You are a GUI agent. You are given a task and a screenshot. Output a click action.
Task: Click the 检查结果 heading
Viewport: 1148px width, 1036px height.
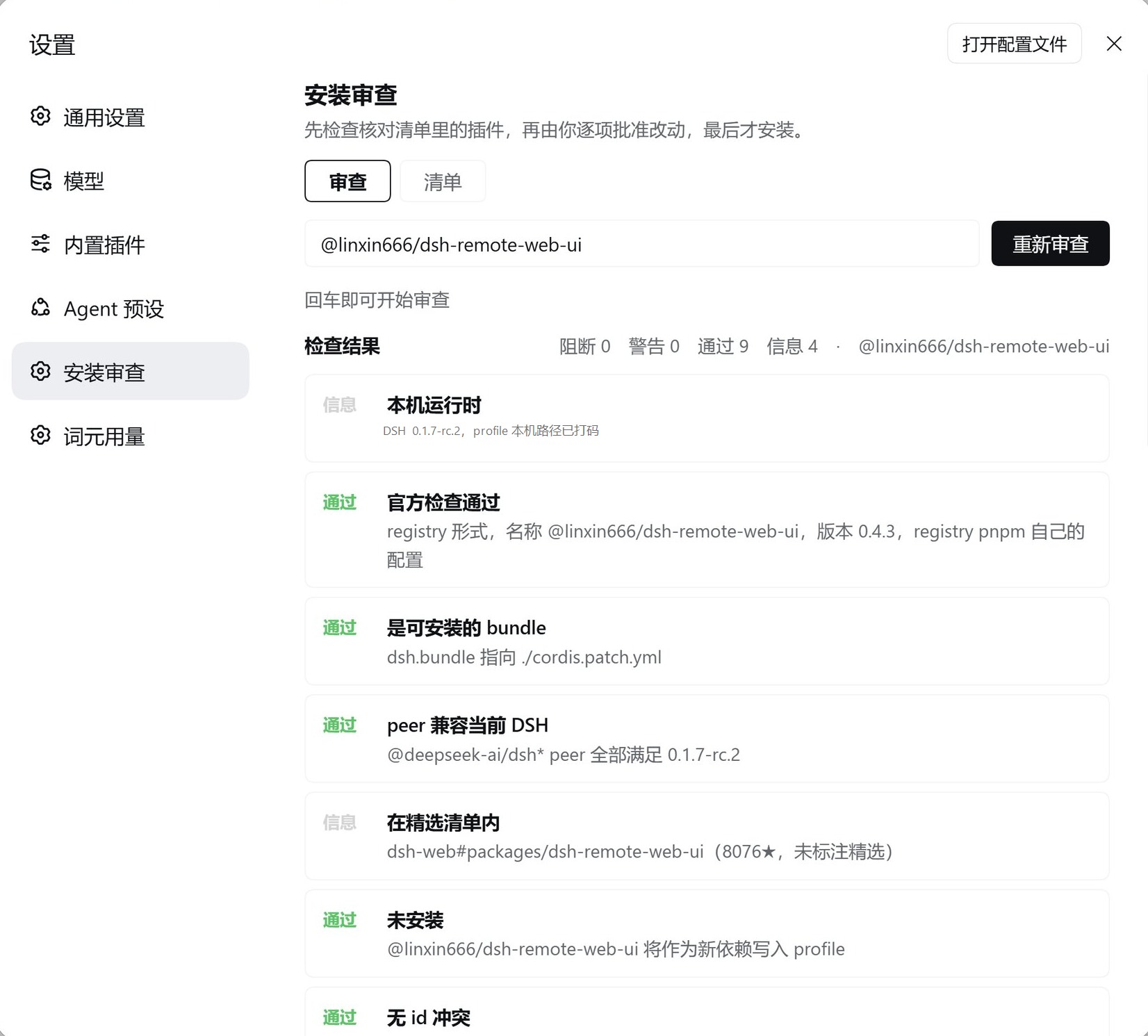pos(342,346)
